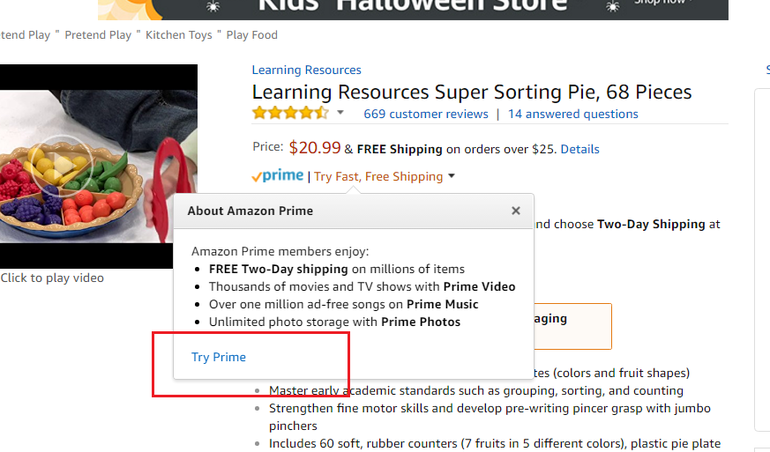This screenshot has width=770, height=452.
Task: Click the Prime logo beside the price
Action: pos(277,176)
